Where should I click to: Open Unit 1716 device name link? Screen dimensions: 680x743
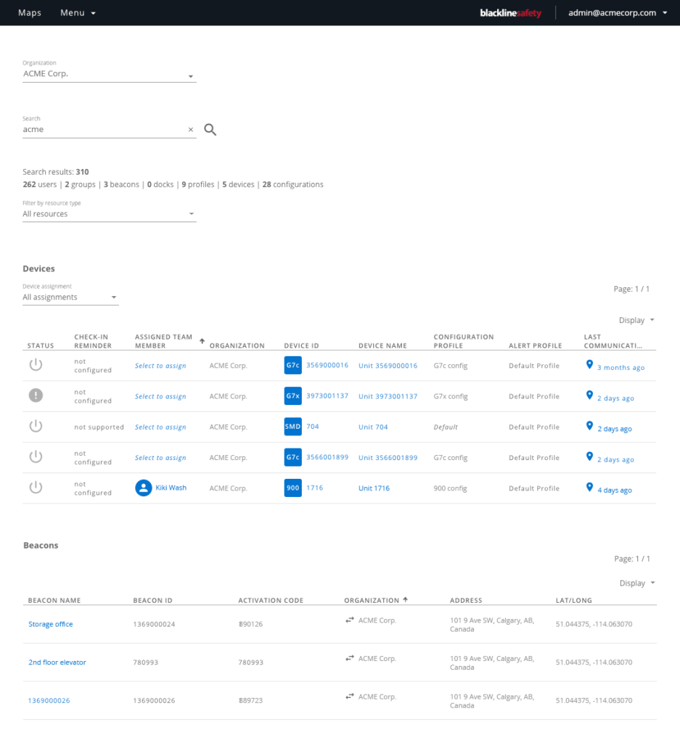[374, 488]
